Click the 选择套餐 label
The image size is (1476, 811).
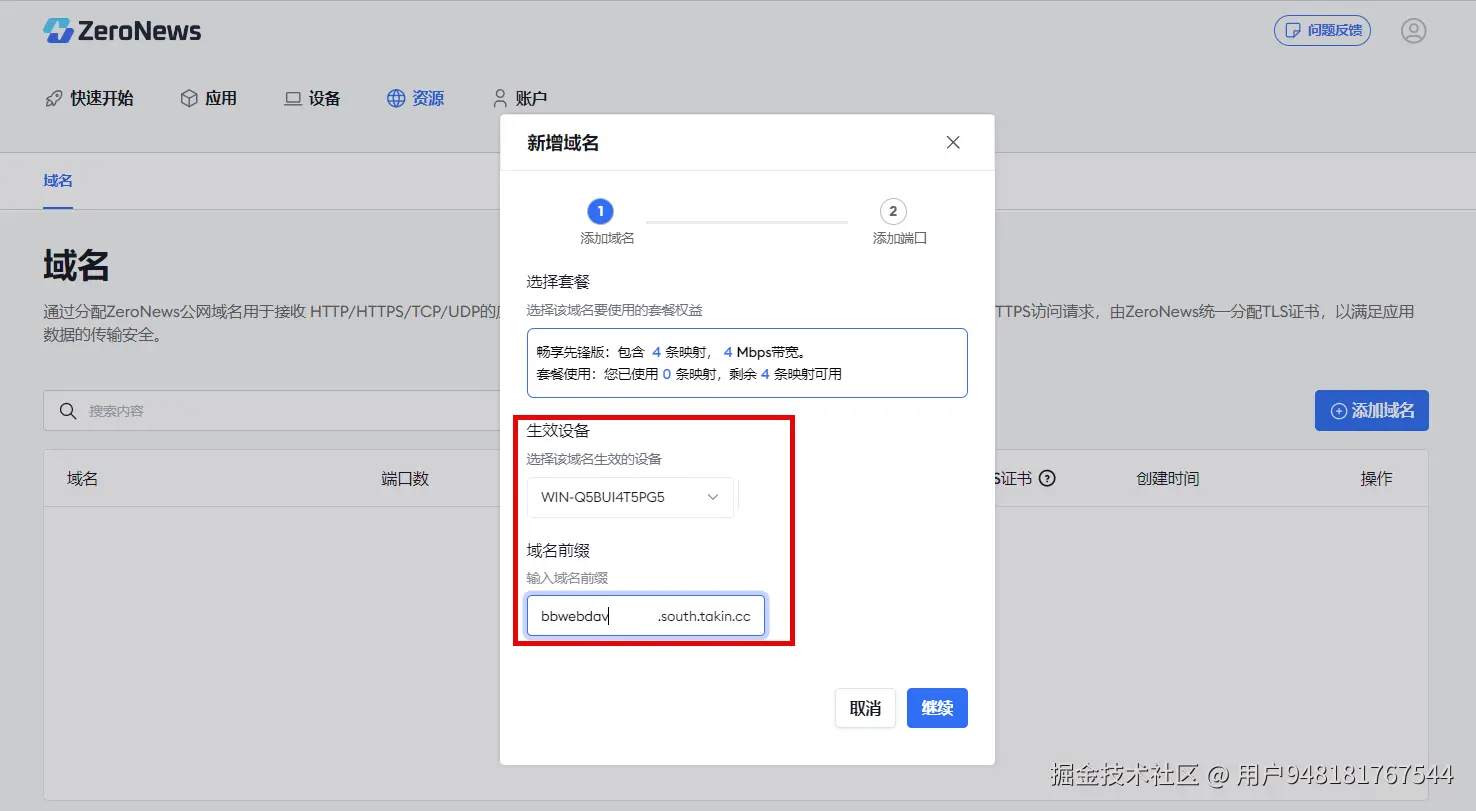click(x=558, y=282)
